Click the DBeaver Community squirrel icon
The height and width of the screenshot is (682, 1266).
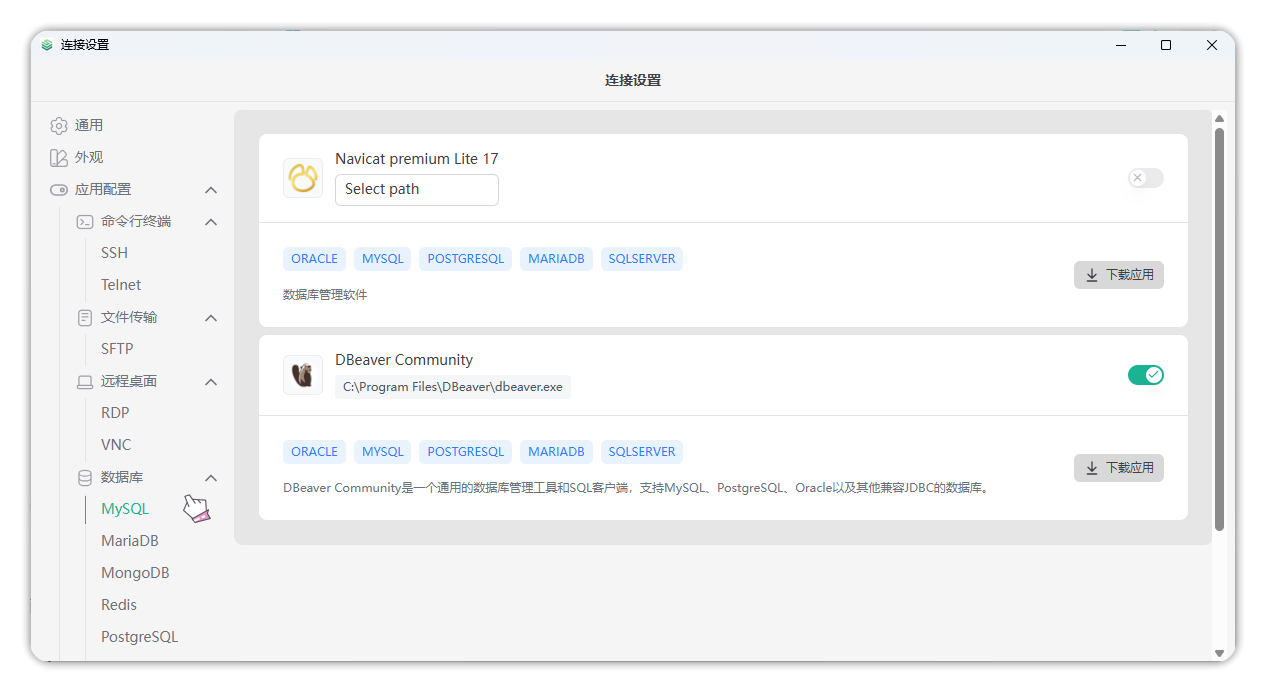(303, 375)
